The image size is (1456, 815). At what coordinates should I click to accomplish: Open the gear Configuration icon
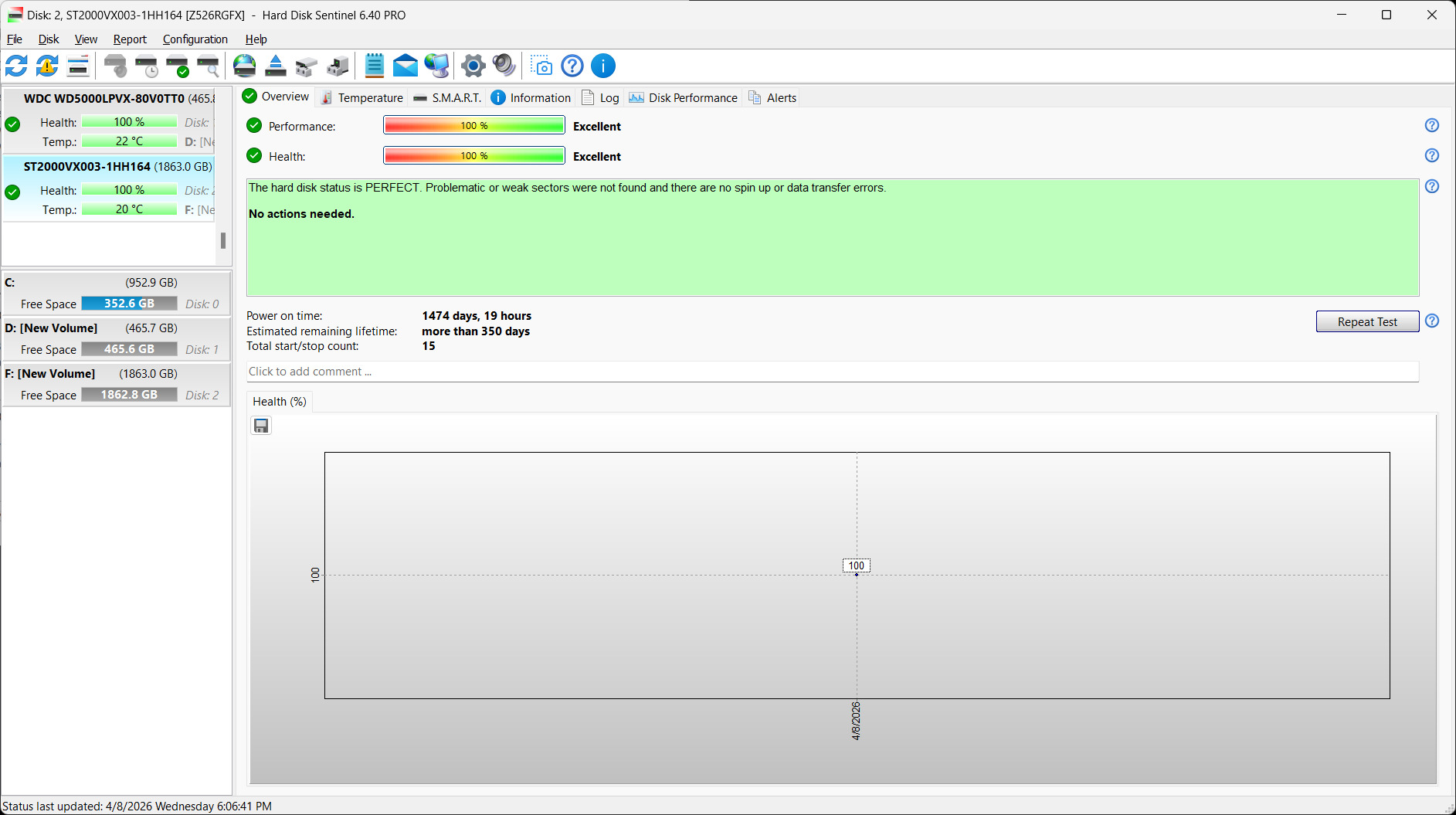[x=473, y=66]
